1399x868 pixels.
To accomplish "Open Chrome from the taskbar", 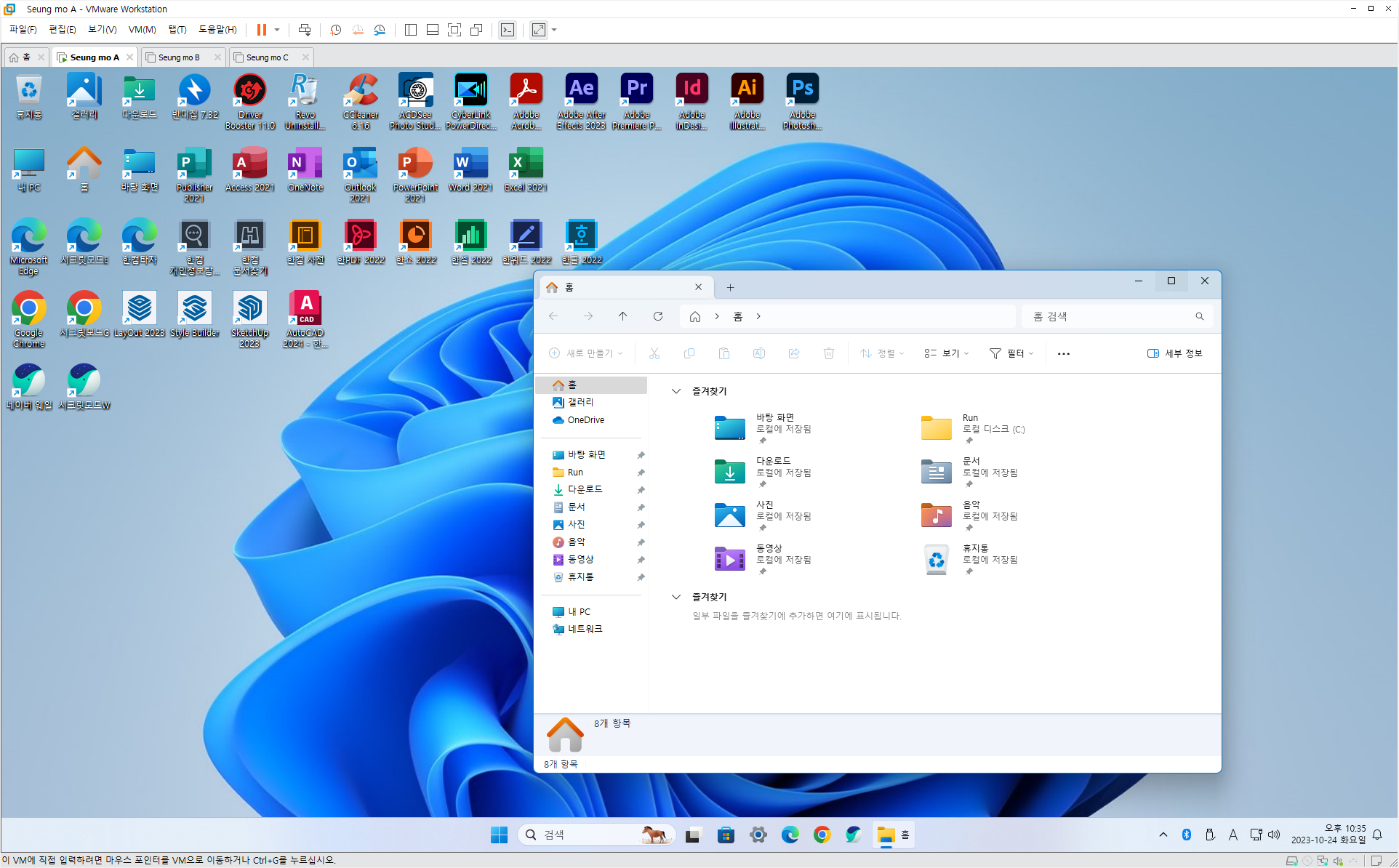I will coord(822,835).
